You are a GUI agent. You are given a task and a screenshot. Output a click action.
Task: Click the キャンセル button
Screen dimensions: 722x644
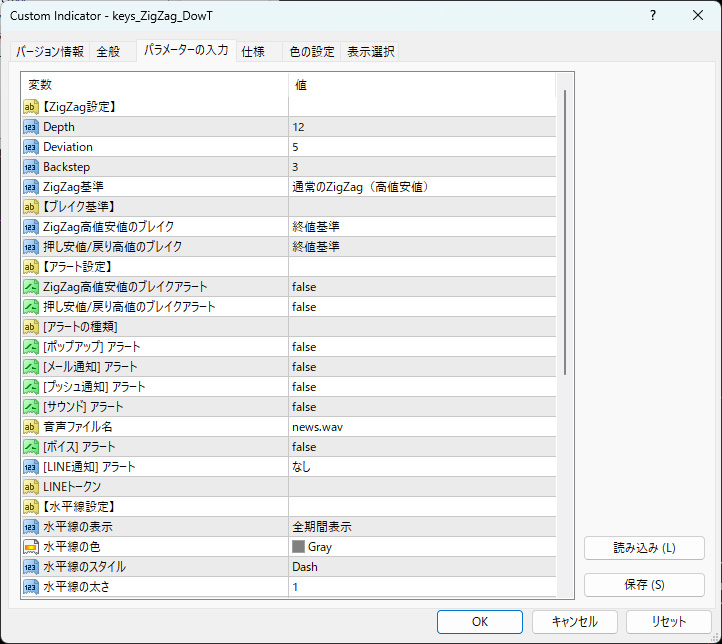[575, 622]
